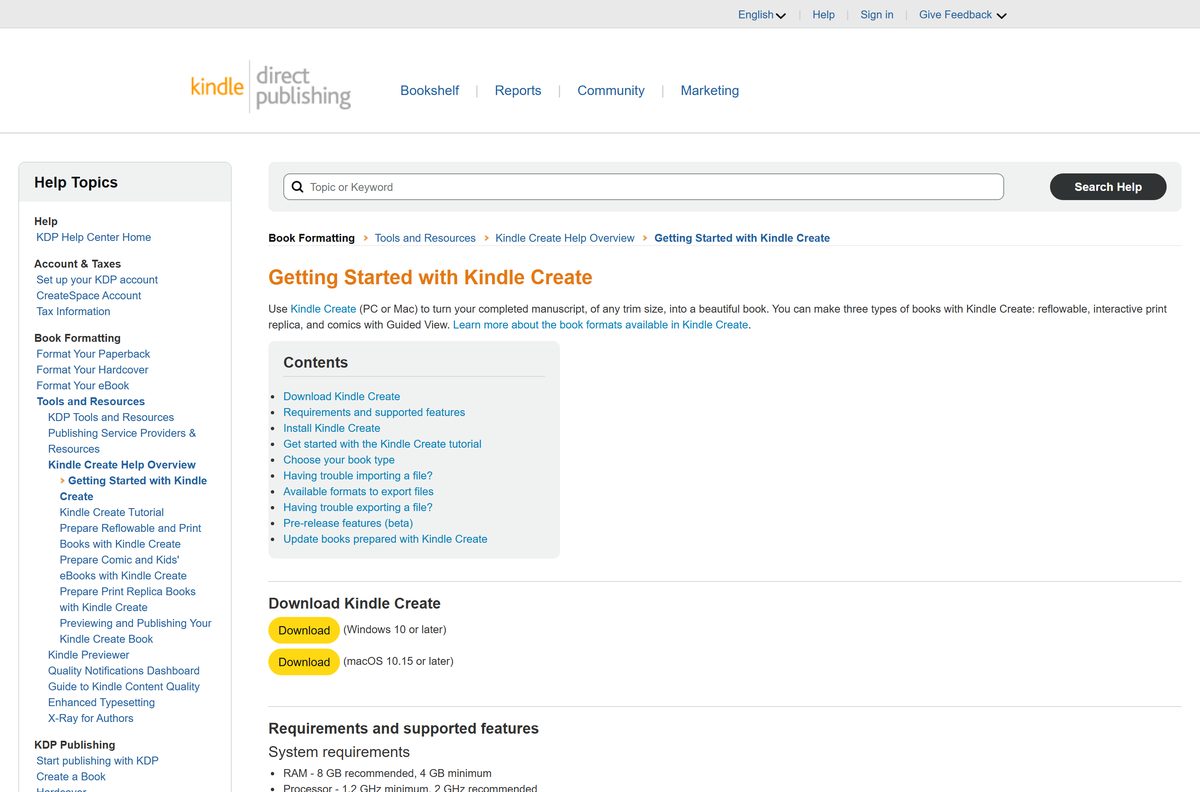Select Set up your KDP account

pos(97,280)
